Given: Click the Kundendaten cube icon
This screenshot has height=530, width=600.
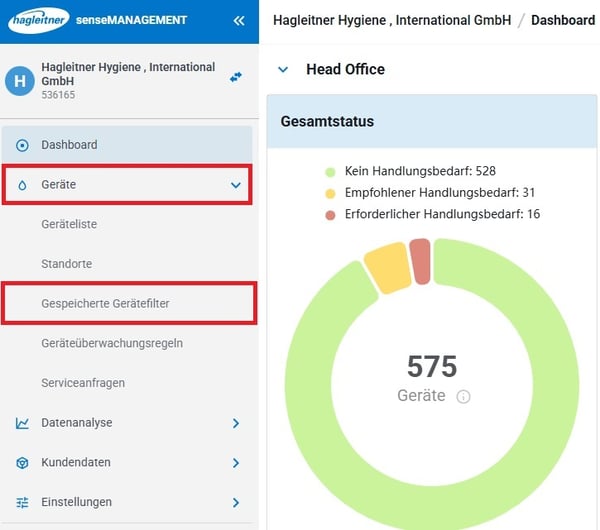Looking at the screenshot, I should tap(22, 463).
